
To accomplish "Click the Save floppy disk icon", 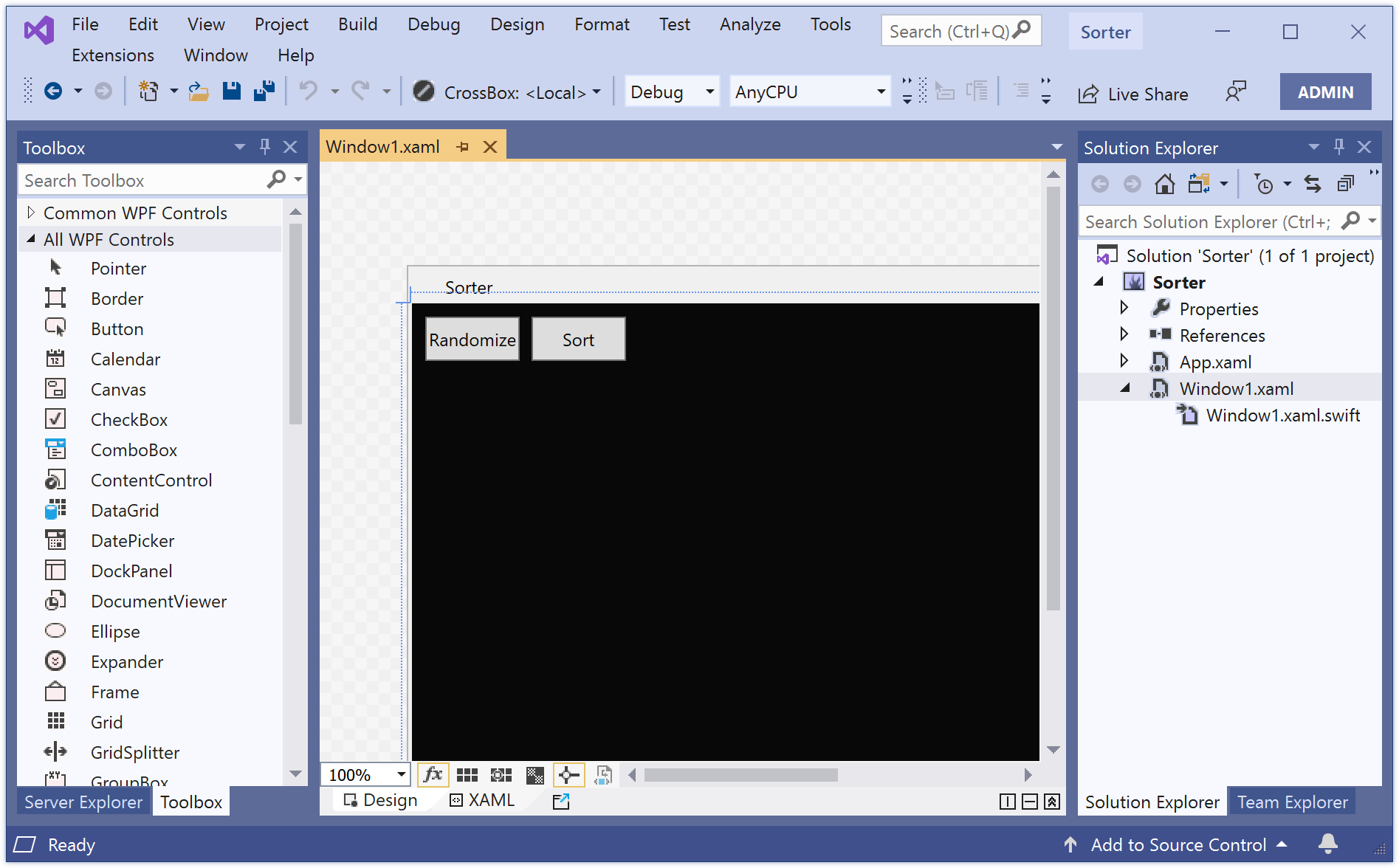I will click(232, 92).
